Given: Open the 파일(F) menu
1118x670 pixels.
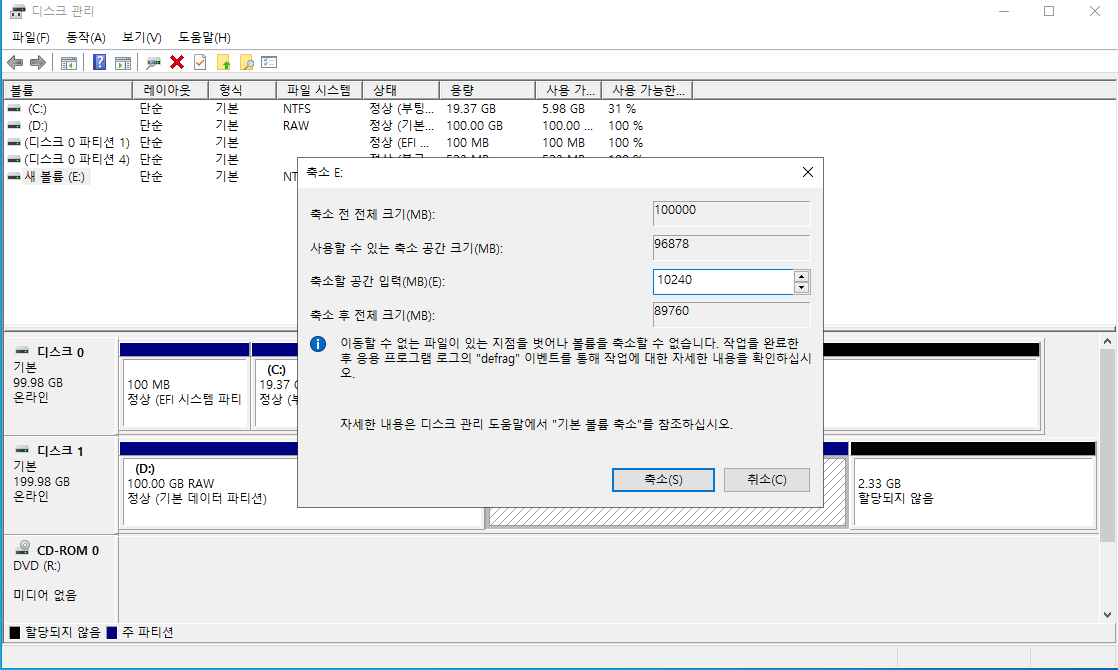Looking at the screenshot, I should click(x=31, y=38).
